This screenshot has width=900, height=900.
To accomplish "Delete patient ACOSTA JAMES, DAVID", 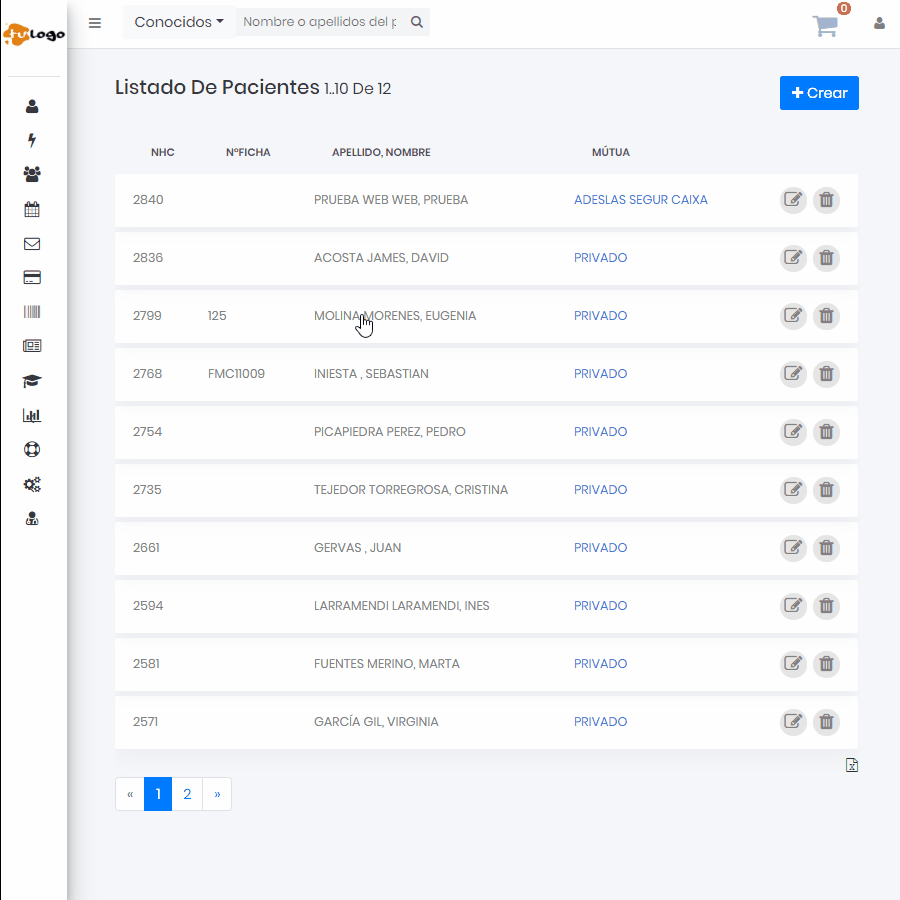I will click(x=826, y=258).
